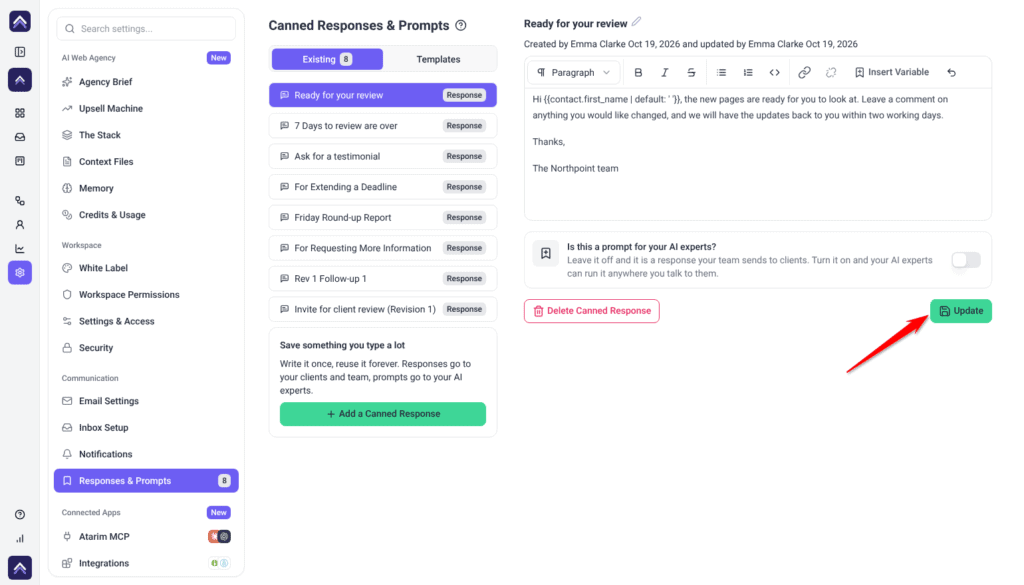Click Delete Canned Response
Screen dimensions: 1024x585
point(592,311)
